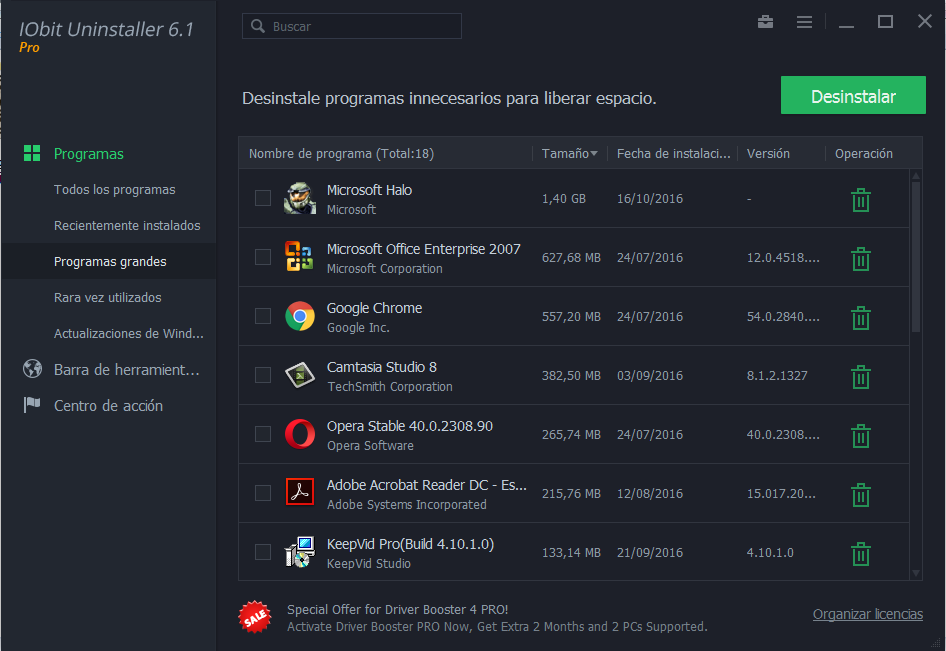Click the Operación column header
The height and width of the screenshot is (651, 946).
pos(863,154)
